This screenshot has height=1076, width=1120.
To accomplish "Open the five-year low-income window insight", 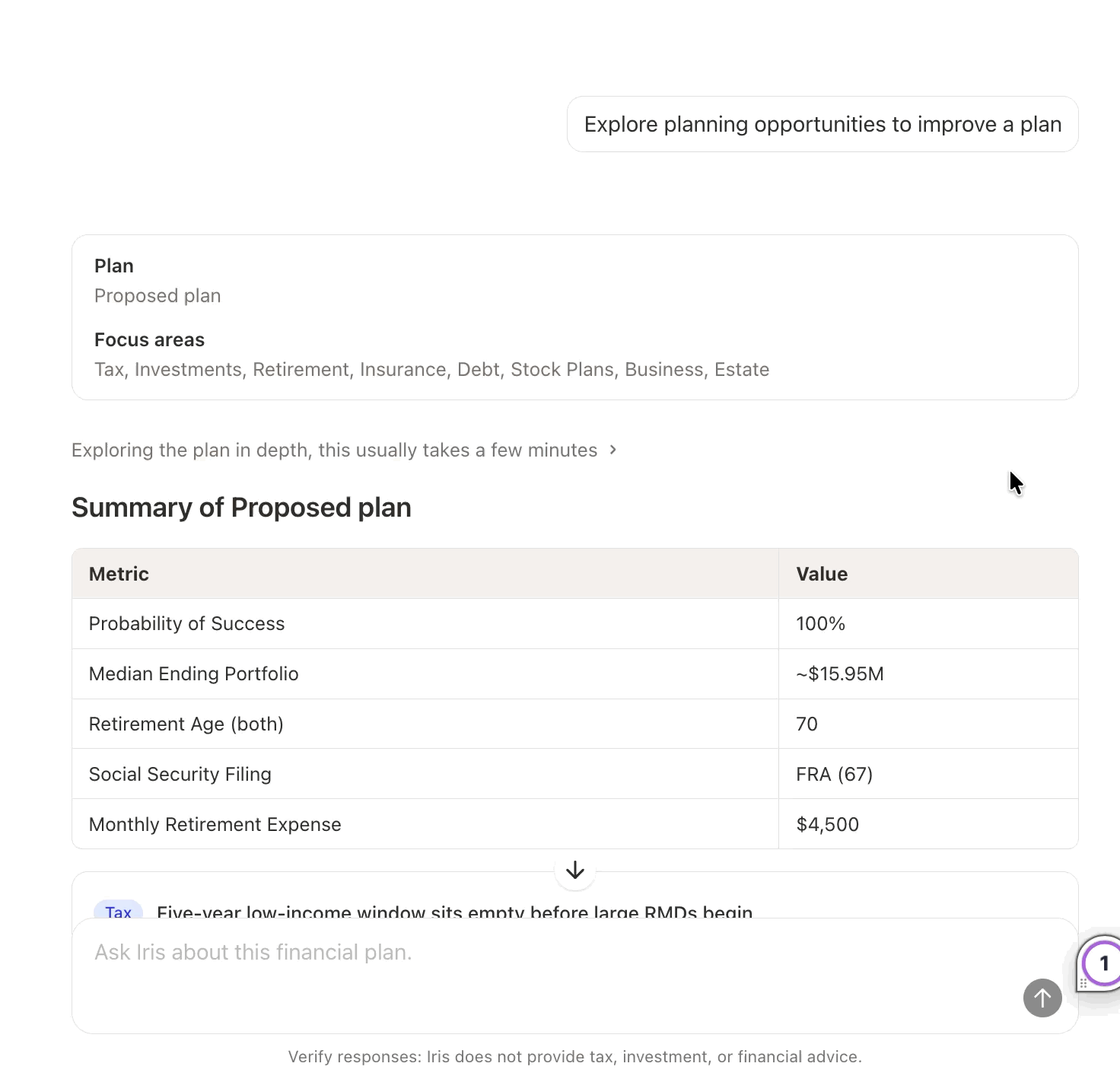I will click(454, 912).
